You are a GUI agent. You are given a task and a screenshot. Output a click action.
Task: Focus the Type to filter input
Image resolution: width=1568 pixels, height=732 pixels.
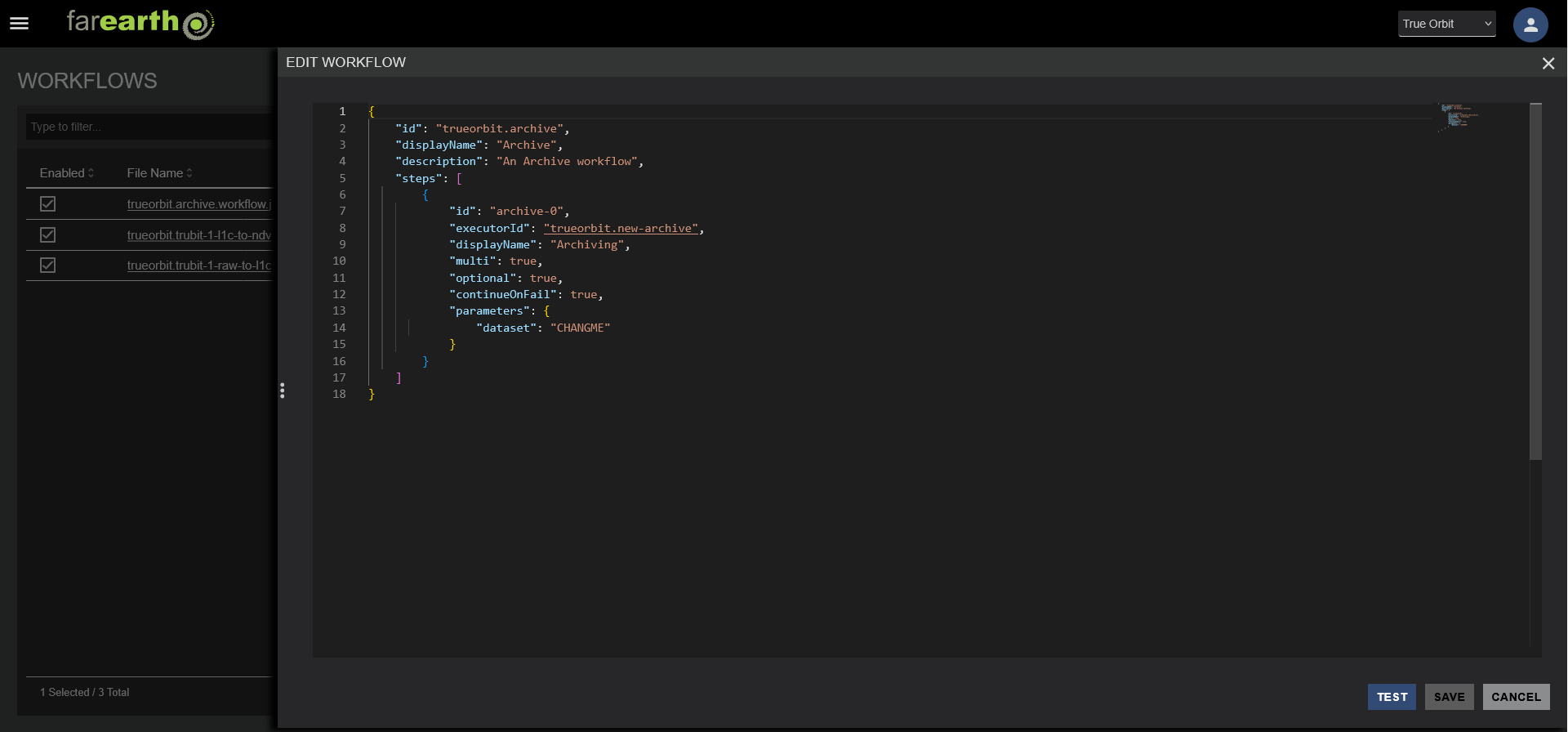pos(149,127)
